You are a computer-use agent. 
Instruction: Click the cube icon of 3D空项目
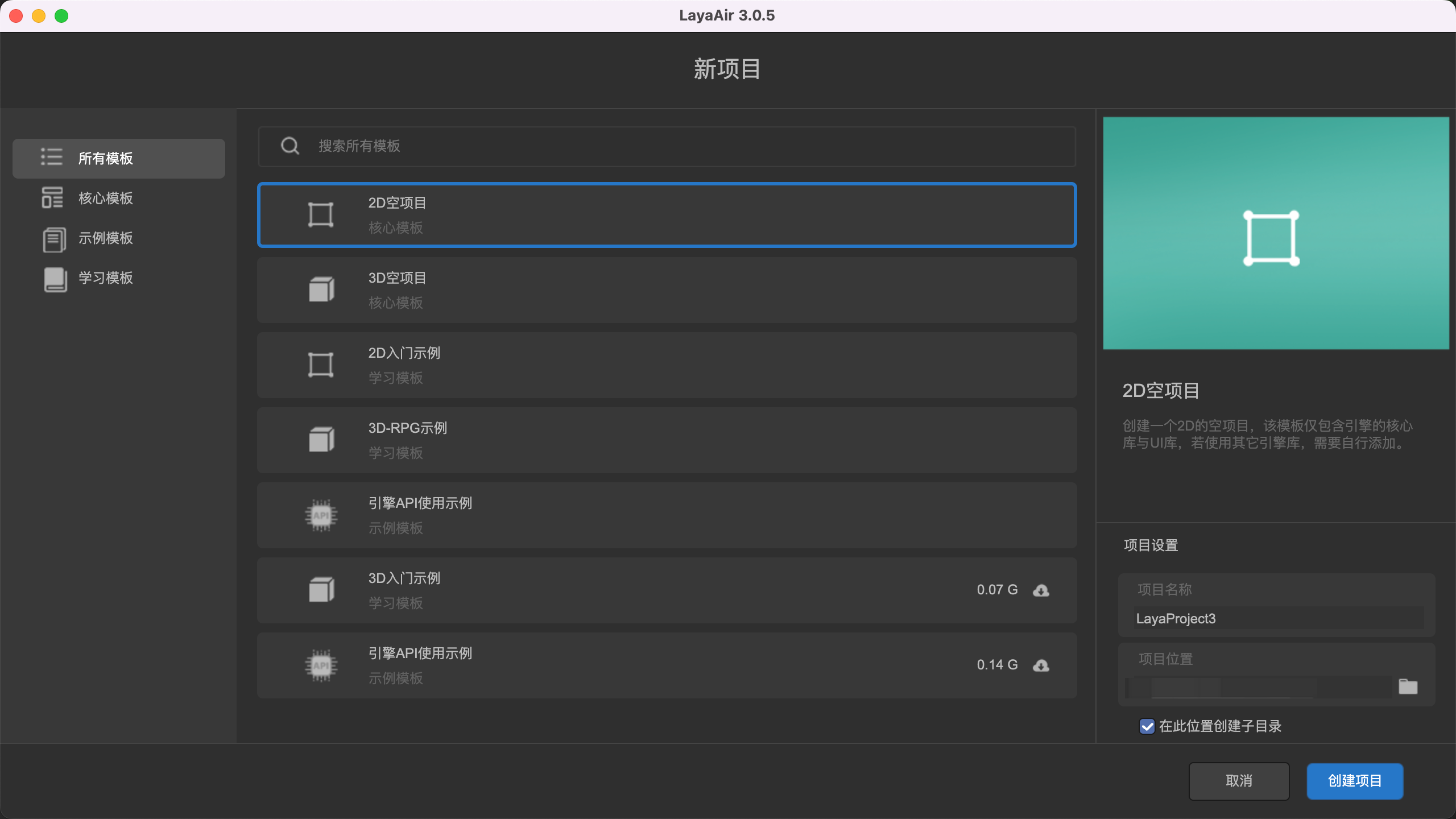321,289
